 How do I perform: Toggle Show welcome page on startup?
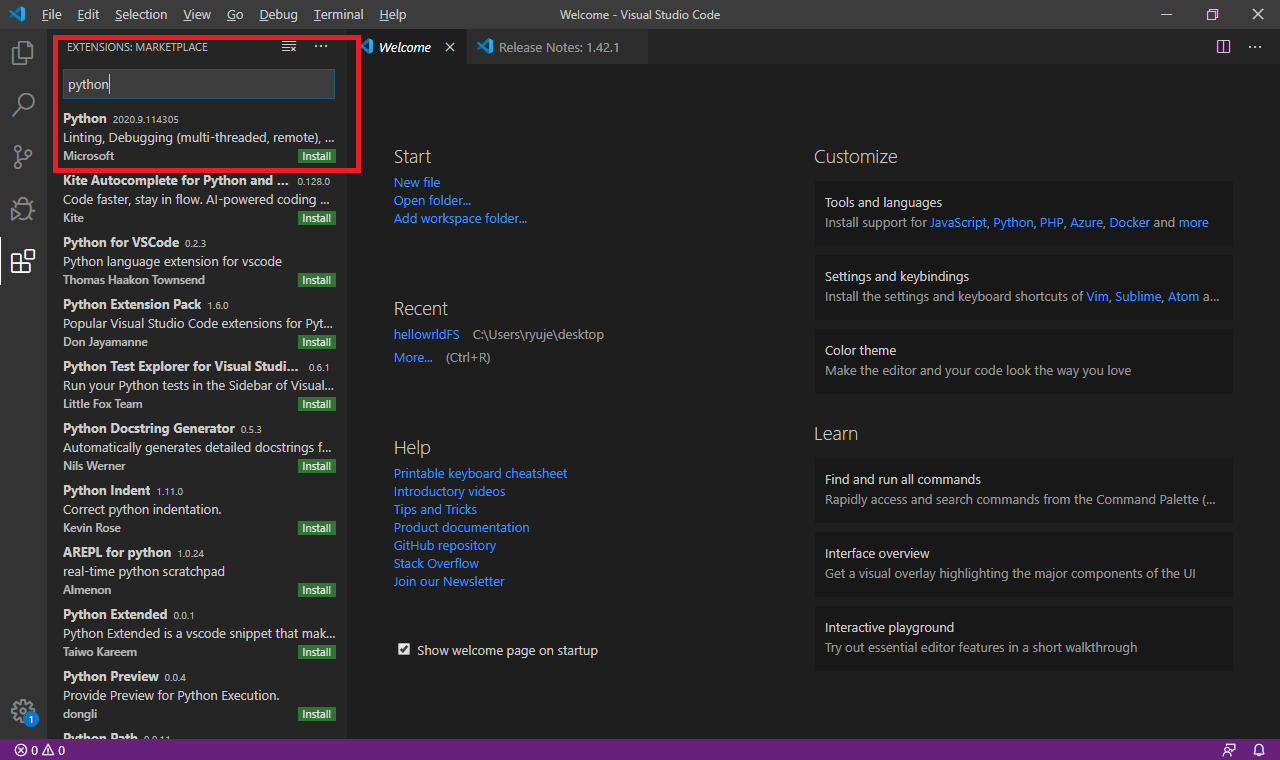[x=404, y=649]
